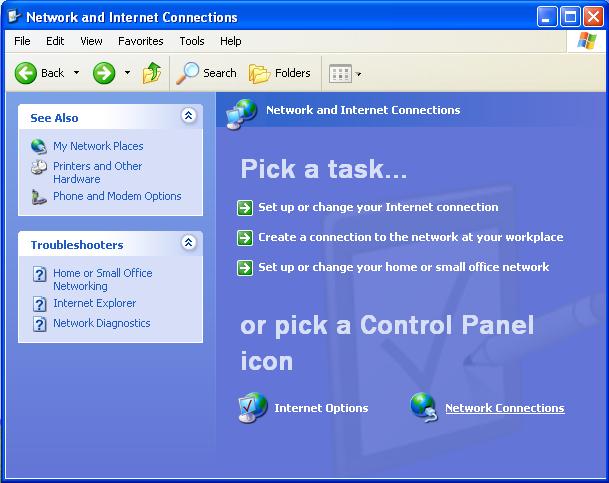Open the Help menu
The image size is (609, 483).
231,41
